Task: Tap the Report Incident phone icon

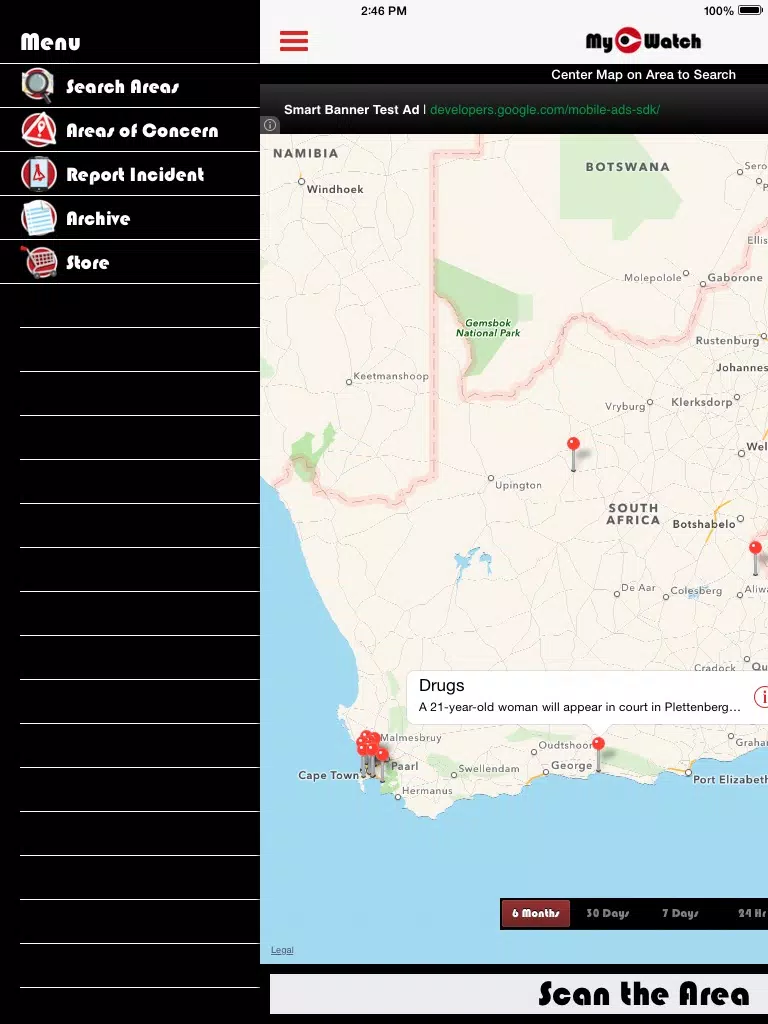Action: pos(39,174)
